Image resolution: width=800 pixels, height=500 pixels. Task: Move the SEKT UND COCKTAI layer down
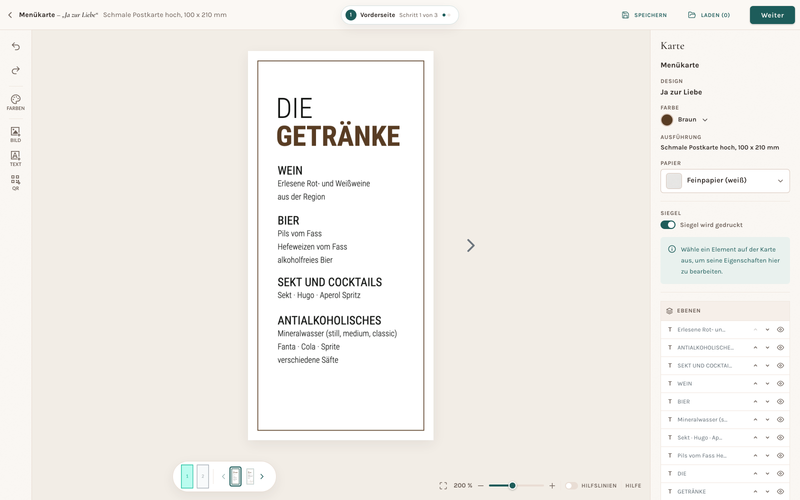767,365
